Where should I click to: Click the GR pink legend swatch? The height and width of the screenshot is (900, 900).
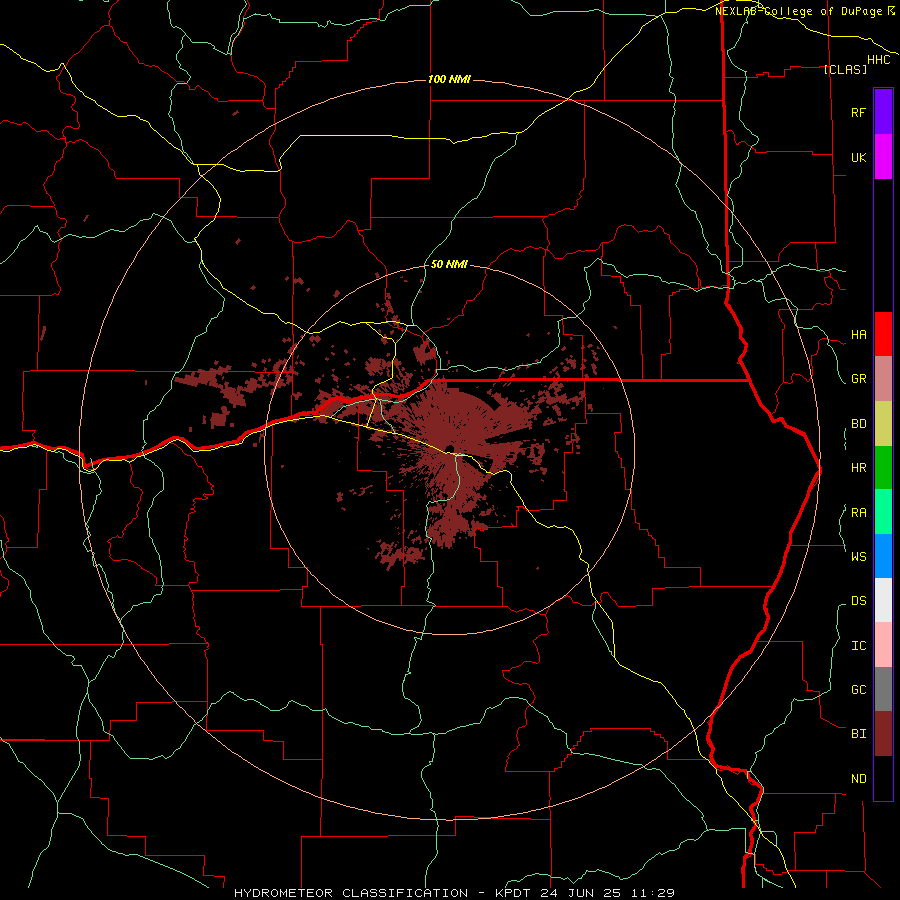click(x=883, y=379)
